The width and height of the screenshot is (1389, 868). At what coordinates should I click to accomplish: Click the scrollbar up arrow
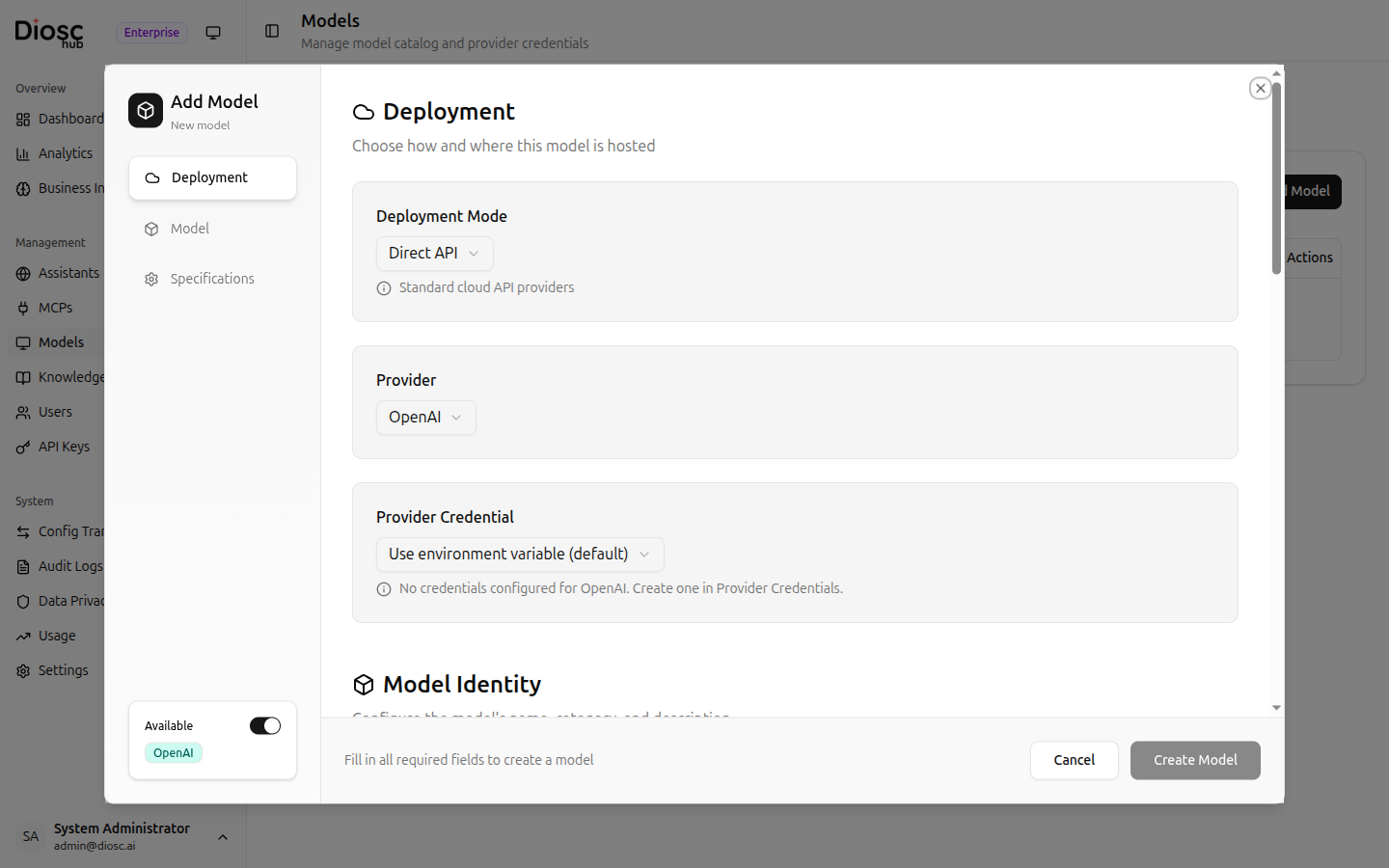click(1276, 73)
